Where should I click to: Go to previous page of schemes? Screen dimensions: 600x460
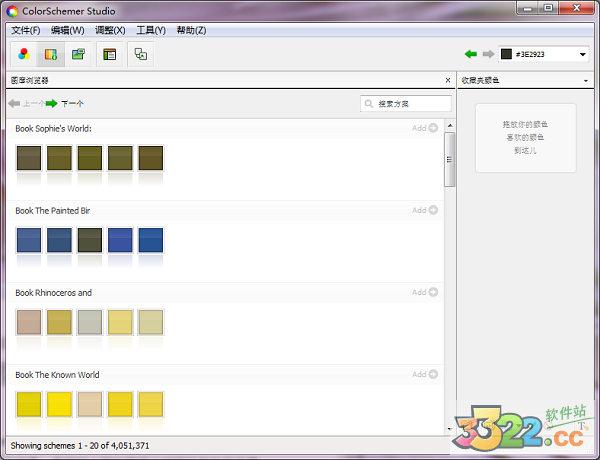26,103
